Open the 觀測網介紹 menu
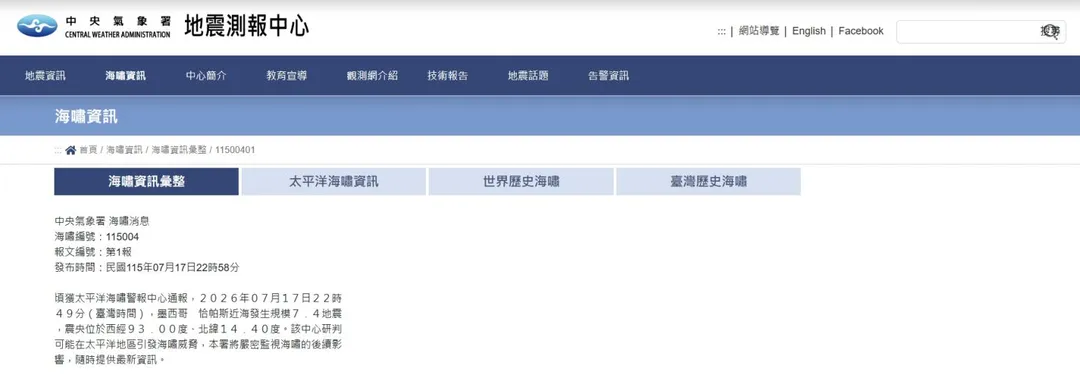The width and height of the screenshot is (1080, 378). pos(372,76)
